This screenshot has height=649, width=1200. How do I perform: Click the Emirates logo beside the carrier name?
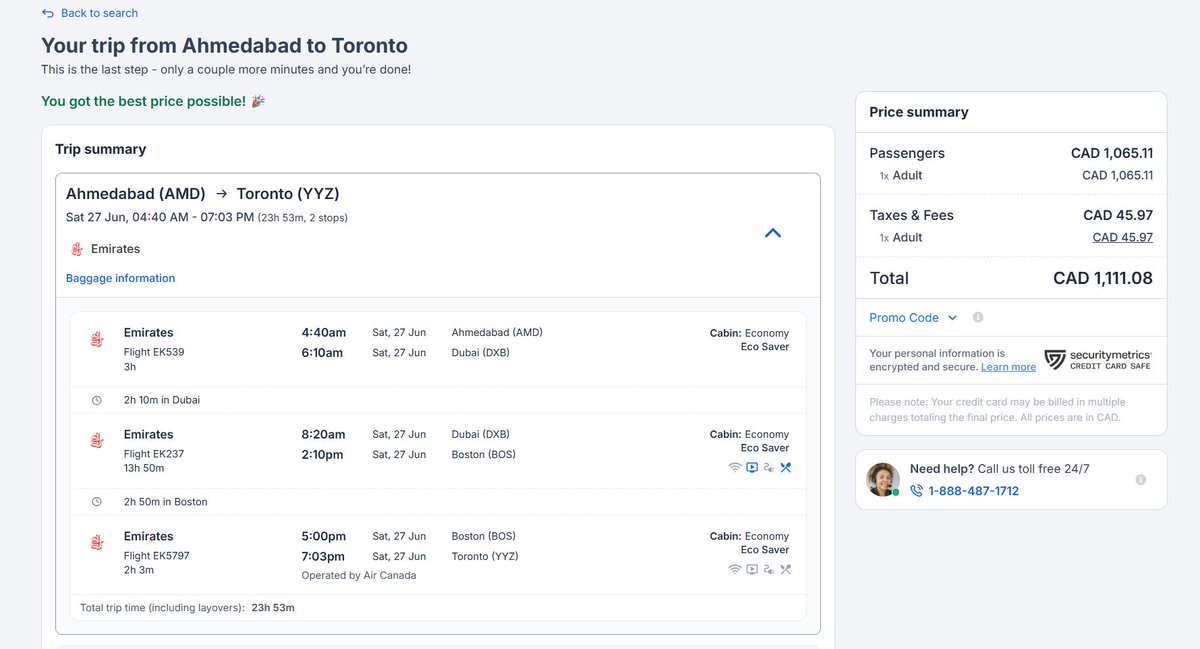pyautogui.click(x=77, y=249)
